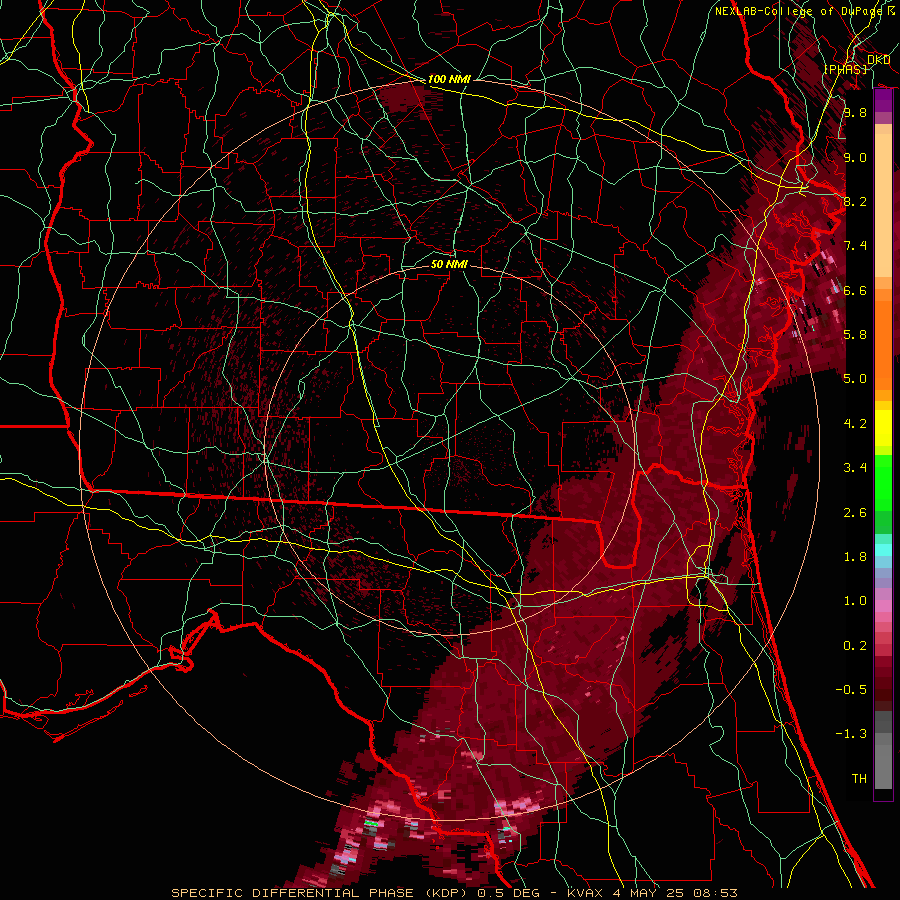Screen dimensions: 900x900
Task: Select the 9.8 value on color scale
Action: pyautogui.click(x=855, y=112)
